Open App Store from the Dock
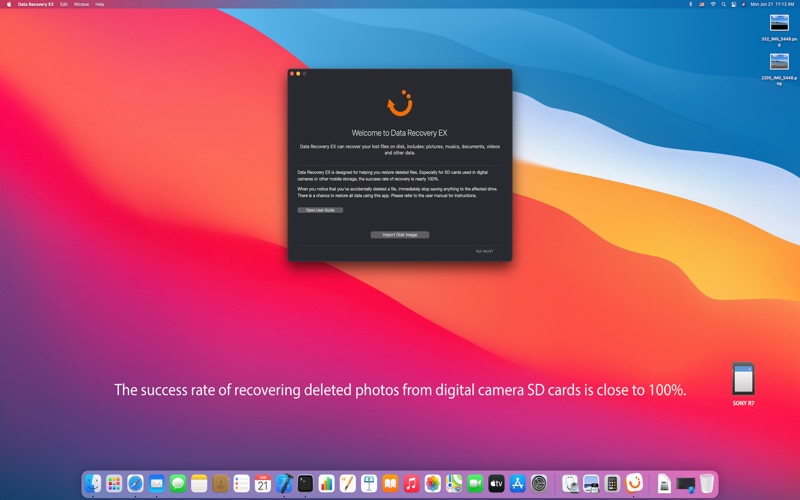This screenshot has height=500, width=800. [518, 483]
